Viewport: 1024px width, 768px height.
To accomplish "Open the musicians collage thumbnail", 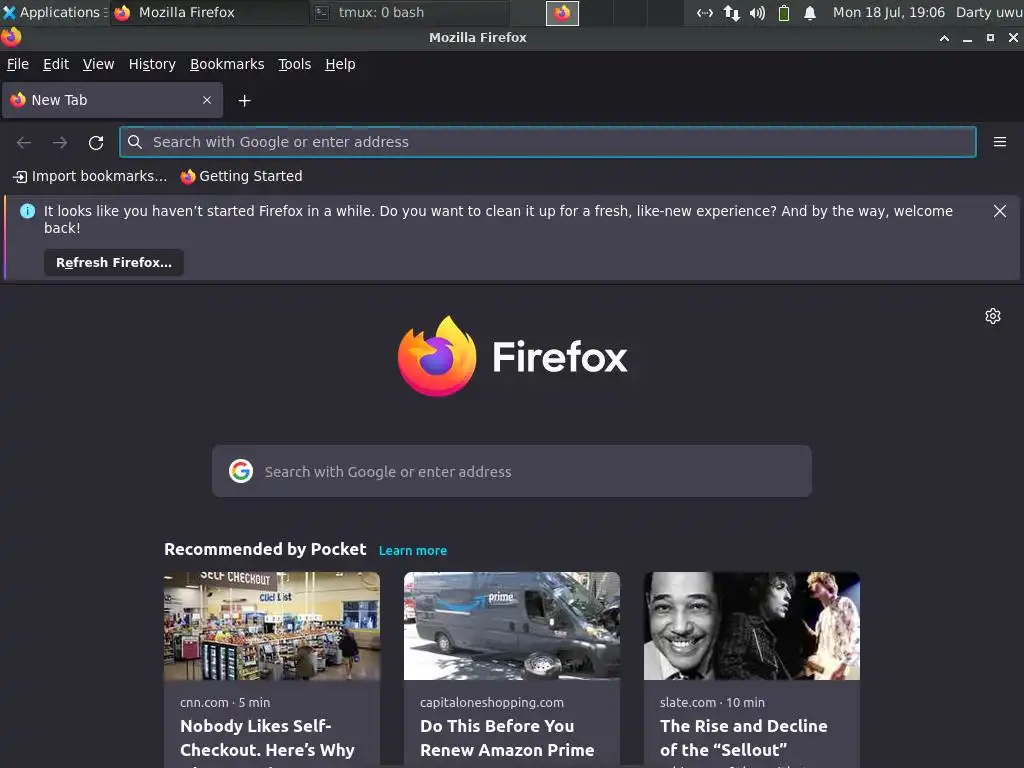I will [x=752, y=626].
